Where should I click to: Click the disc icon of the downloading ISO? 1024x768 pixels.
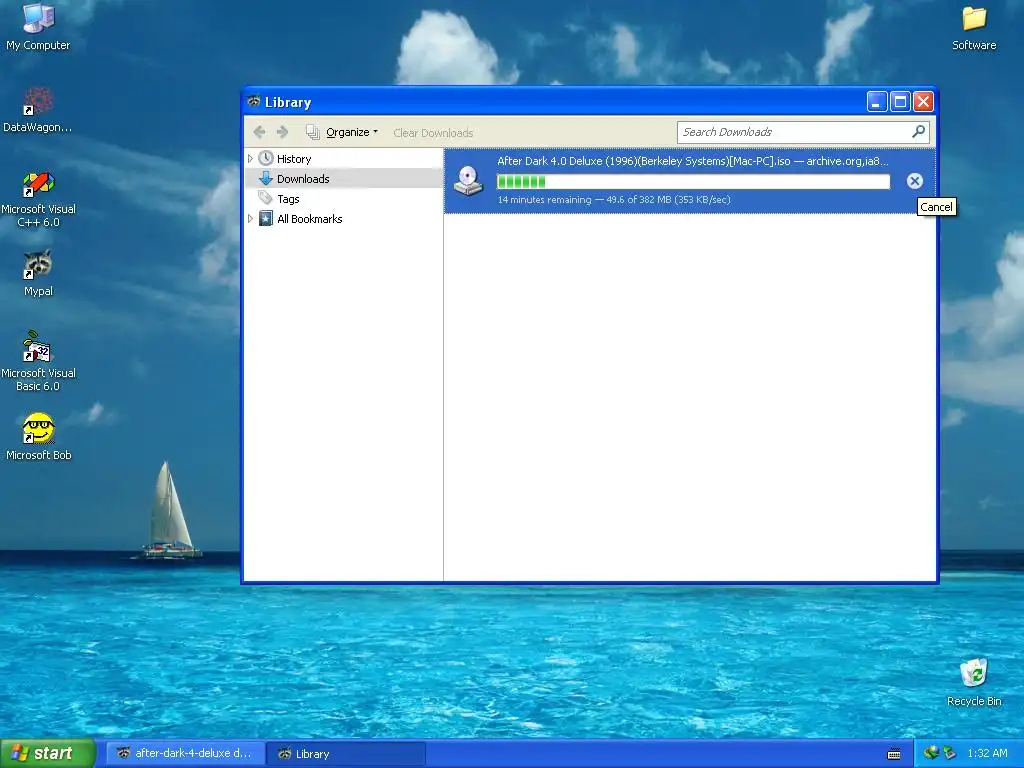click(468, 181)
